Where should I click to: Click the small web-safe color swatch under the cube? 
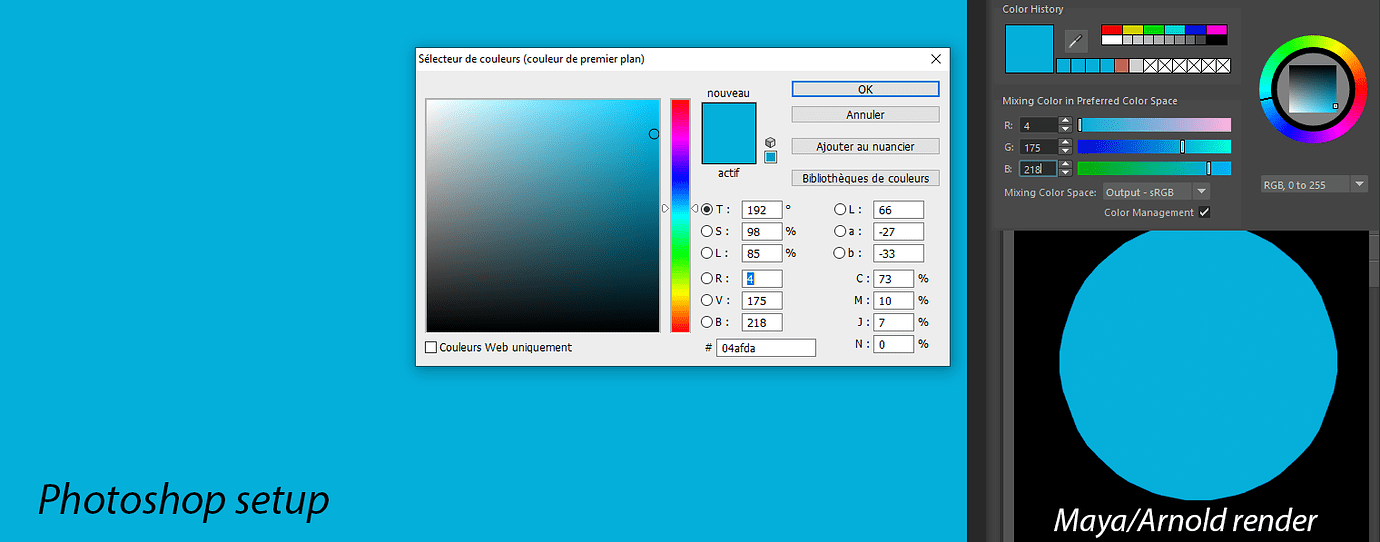770,157
